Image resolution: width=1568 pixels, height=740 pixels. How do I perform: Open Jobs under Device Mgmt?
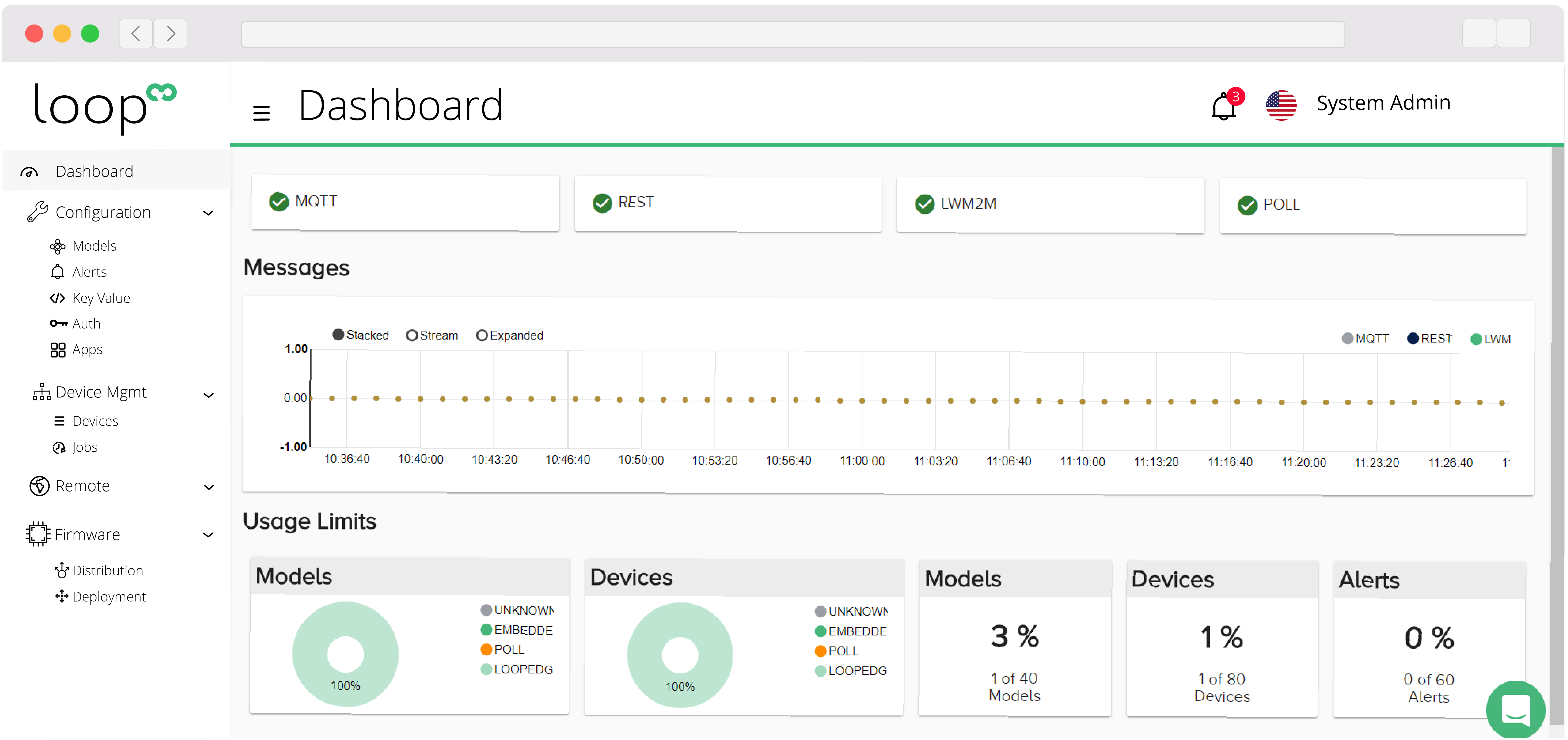85,447
